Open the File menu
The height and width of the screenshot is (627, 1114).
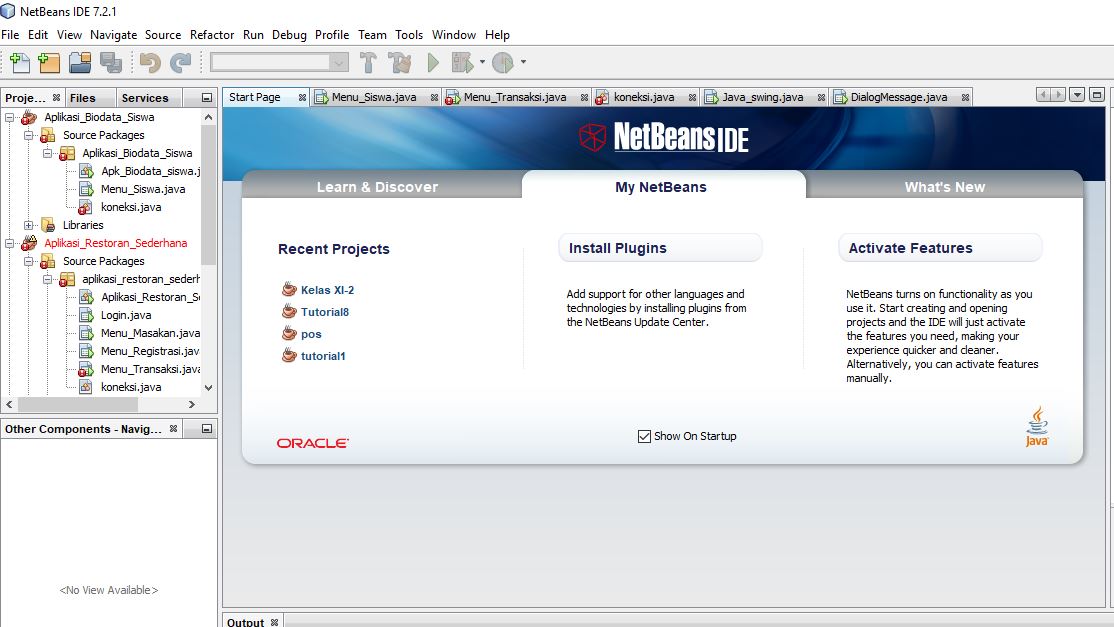point(10,35)
